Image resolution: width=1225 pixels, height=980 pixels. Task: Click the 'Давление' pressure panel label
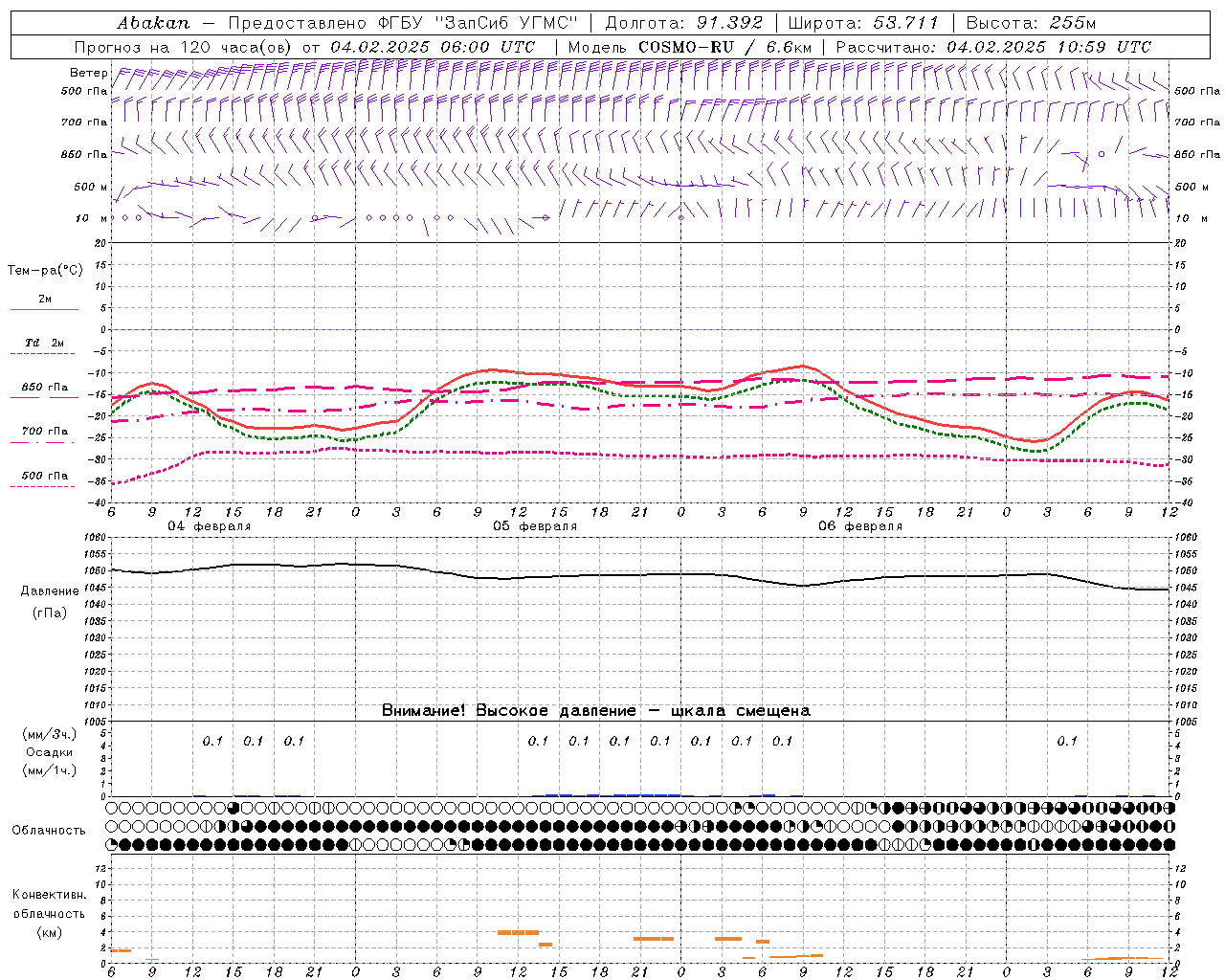click(x=51, y=591)
